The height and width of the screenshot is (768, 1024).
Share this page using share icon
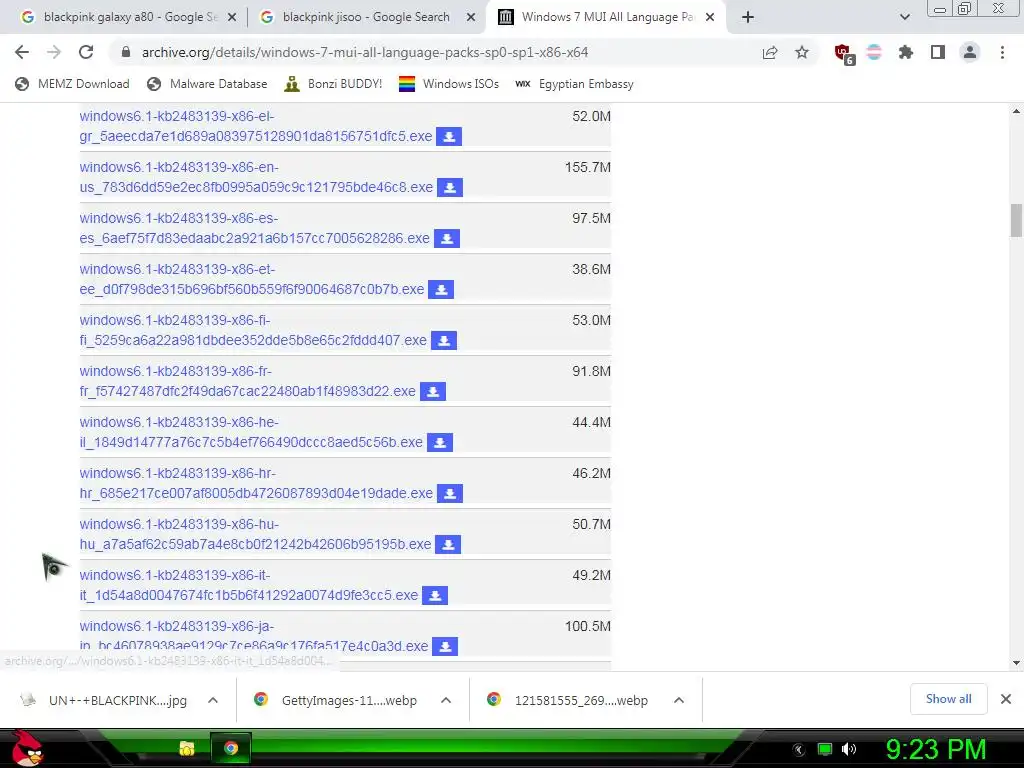(770, 52)
